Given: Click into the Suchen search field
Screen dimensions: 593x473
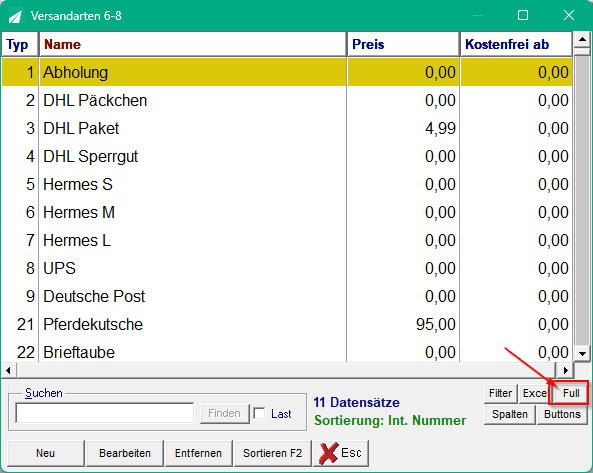Looking at the screenshot, I should [x=105, y=413].
